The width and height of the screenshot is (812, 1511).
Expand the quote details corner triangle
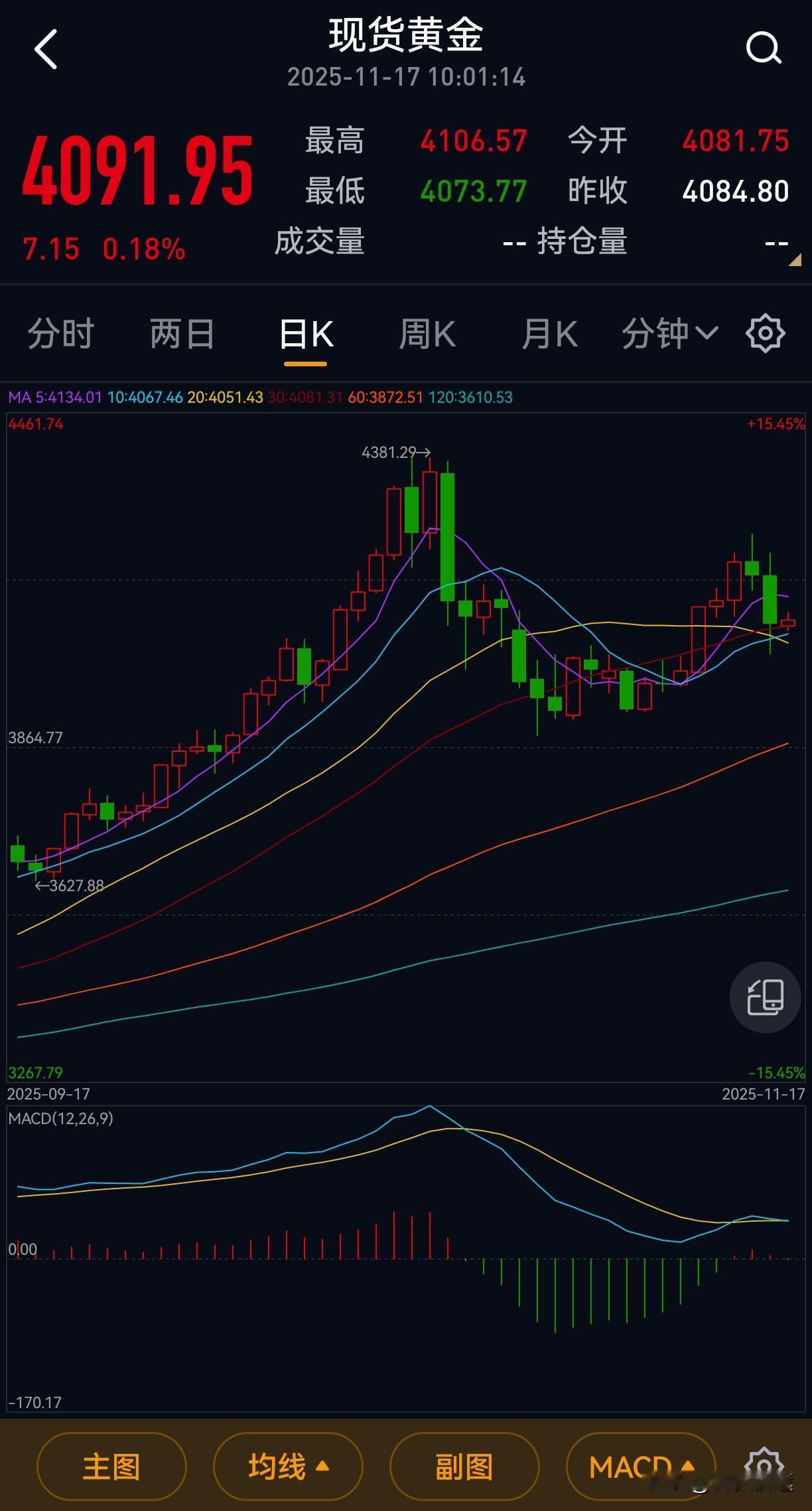[x=795, y=260]
